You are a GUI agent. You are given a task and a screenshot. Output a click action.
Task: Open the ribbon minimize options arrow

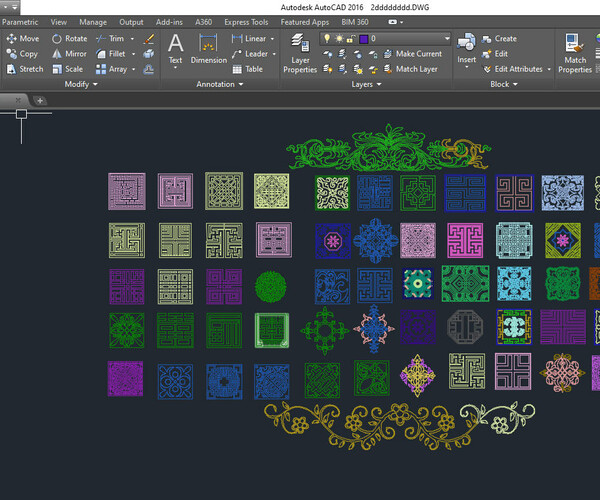pyautogui.click(x=401, y=22)
